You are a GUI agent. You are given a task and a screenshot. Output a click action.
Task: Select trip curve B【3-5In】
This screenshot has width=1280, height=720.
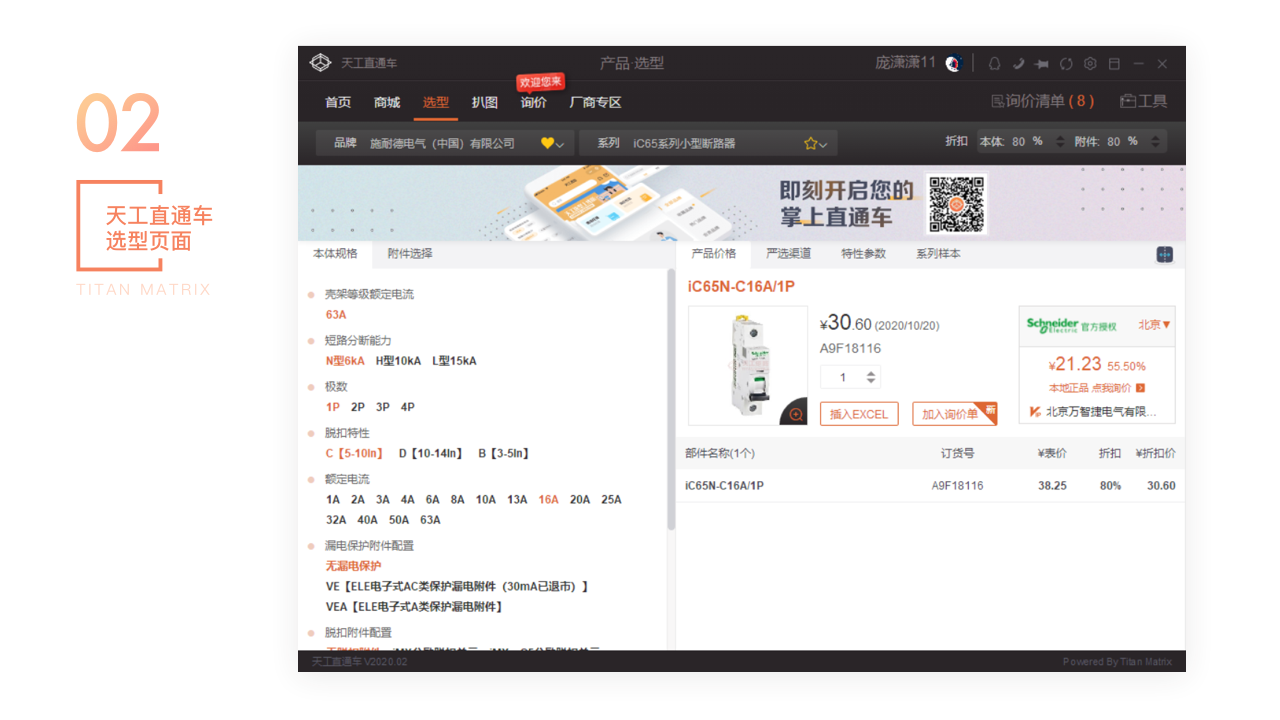pos(503,454)
